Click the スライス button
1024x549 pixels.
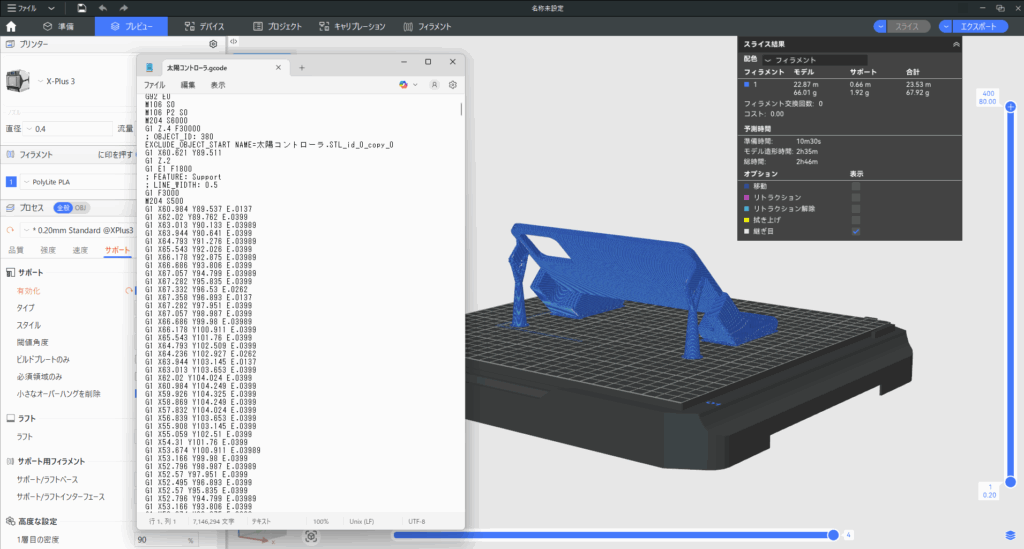(908, 26)
